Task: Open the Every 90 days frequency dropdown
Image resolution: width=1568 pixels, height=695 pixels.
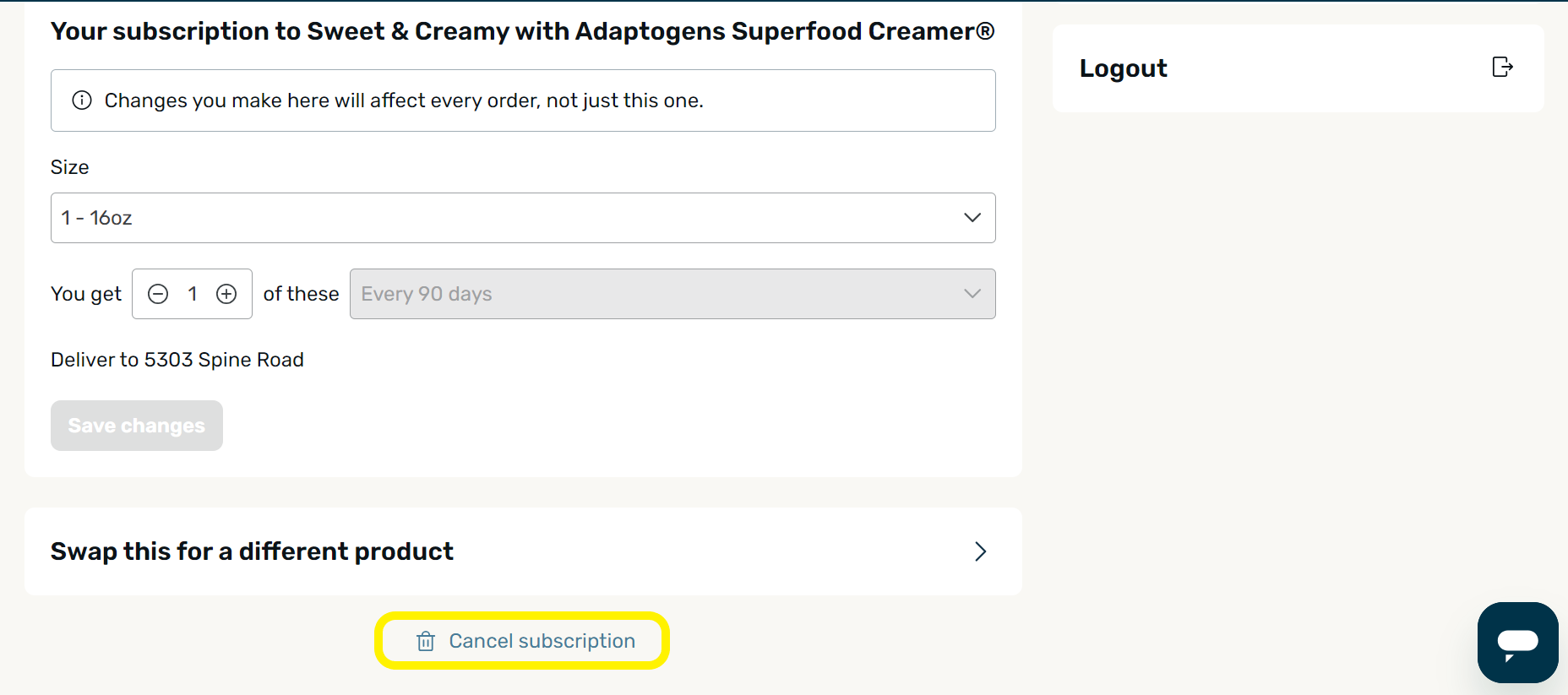Action: tap(672, 293)
